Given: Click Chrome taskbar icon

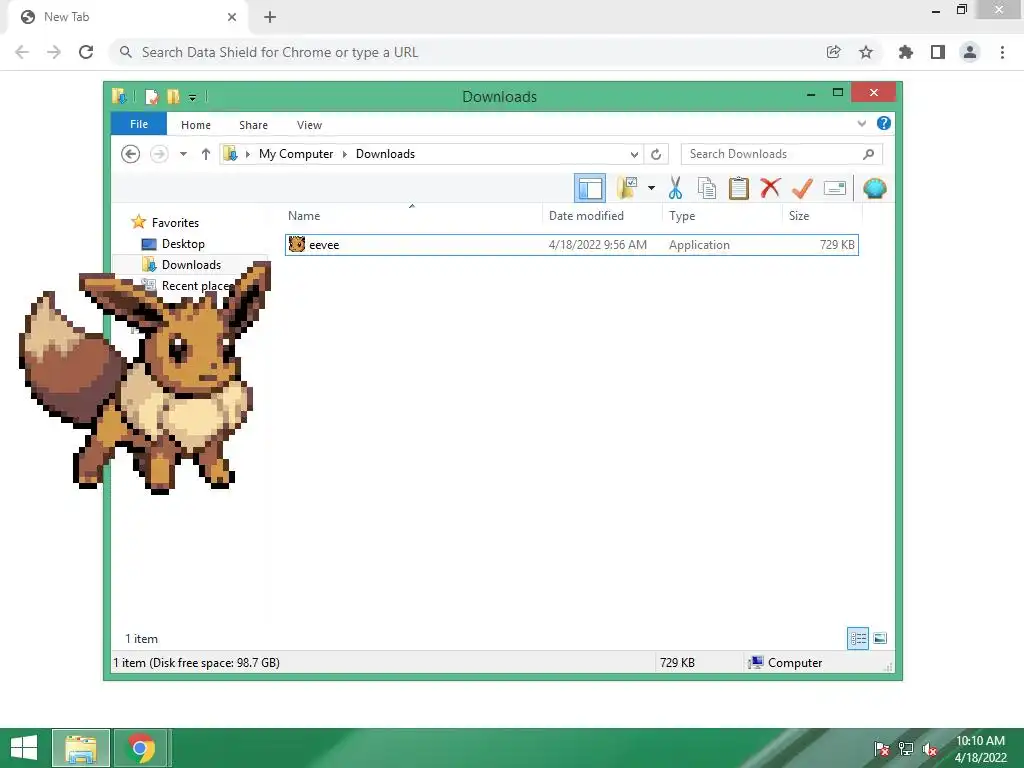Looking at the screenshot, I should coord(141,748).
